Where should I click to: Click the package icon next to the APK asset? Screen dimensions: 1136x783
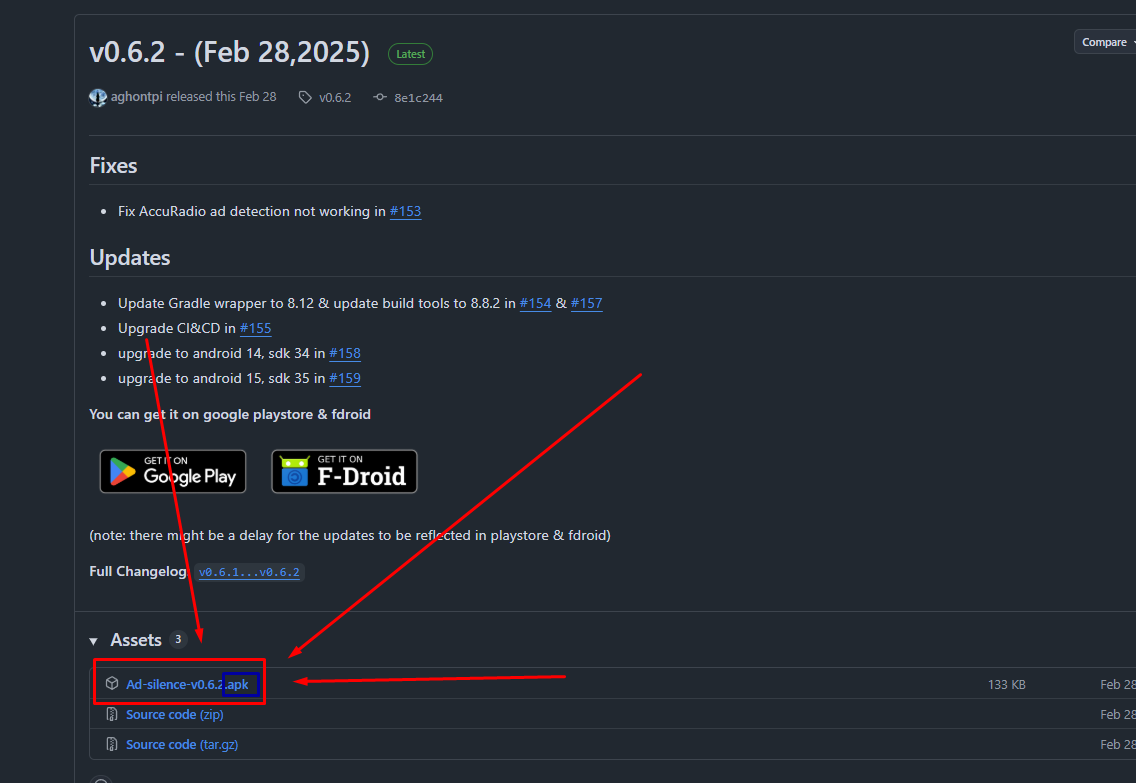tap(111, 683)
